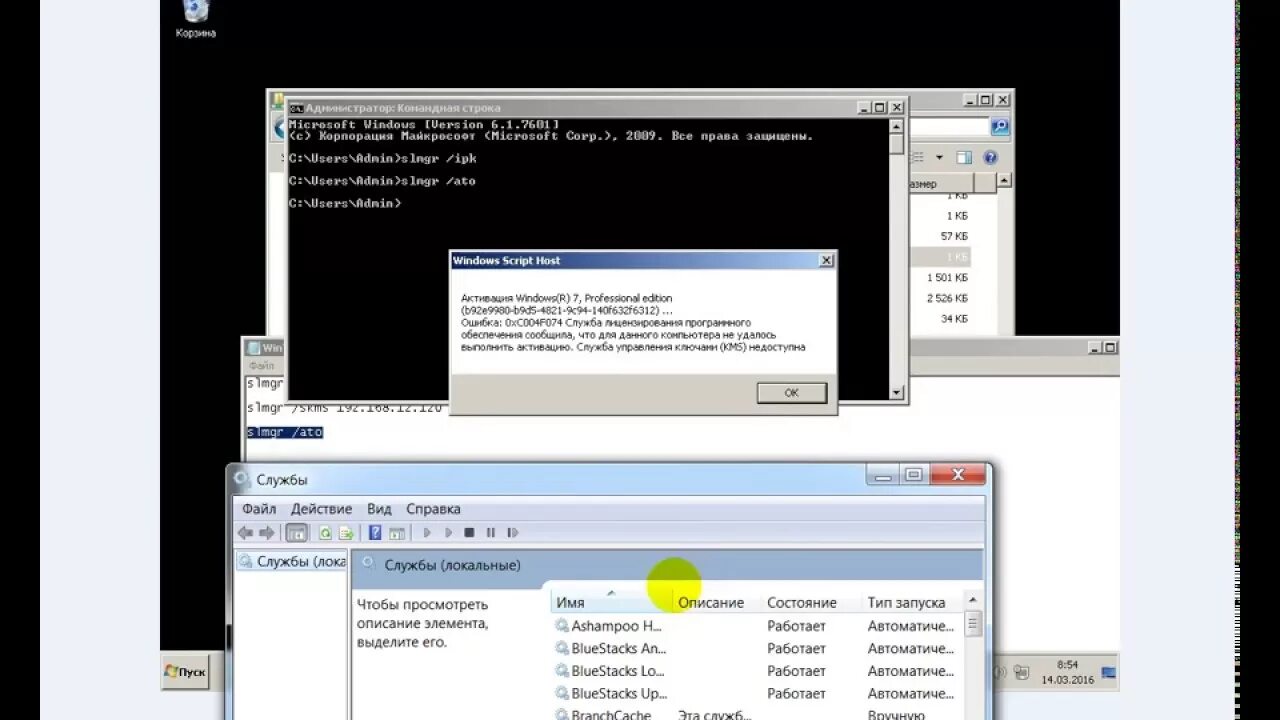Open the Вид menu in Services

[379, 509]
